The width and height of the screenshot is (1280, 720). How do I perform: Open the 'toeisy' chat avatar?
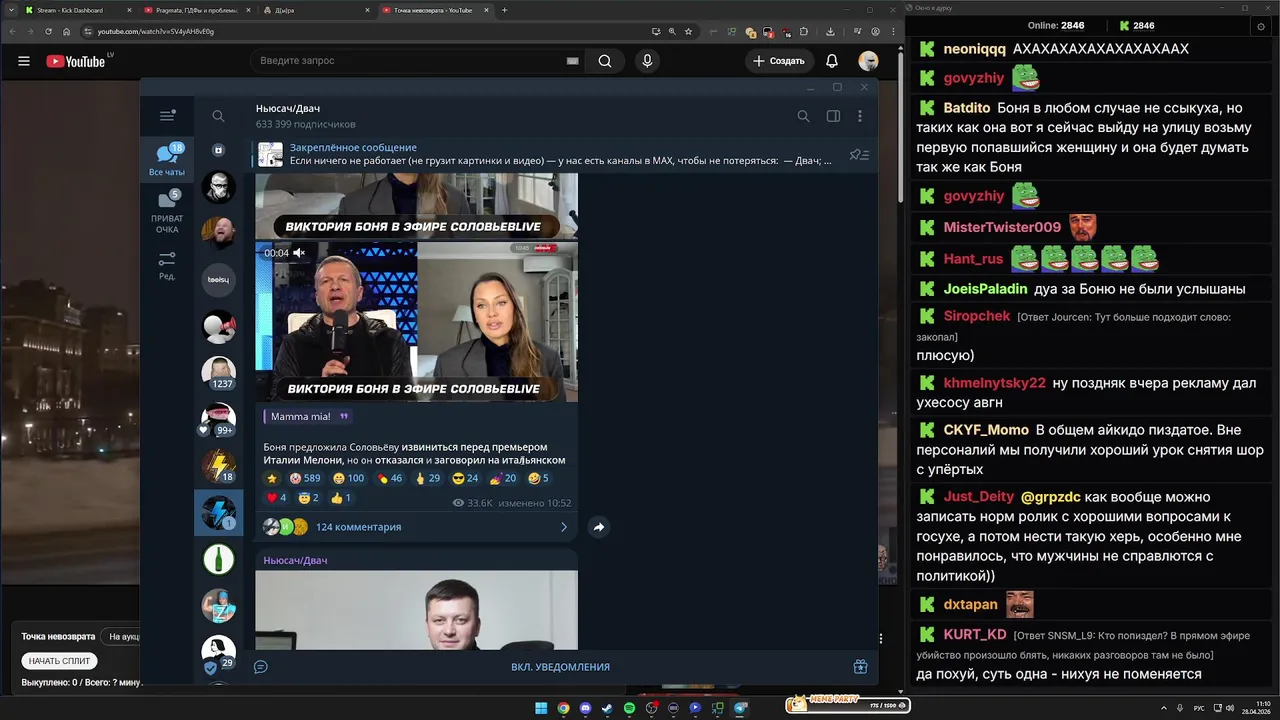[x=218, y=280]
